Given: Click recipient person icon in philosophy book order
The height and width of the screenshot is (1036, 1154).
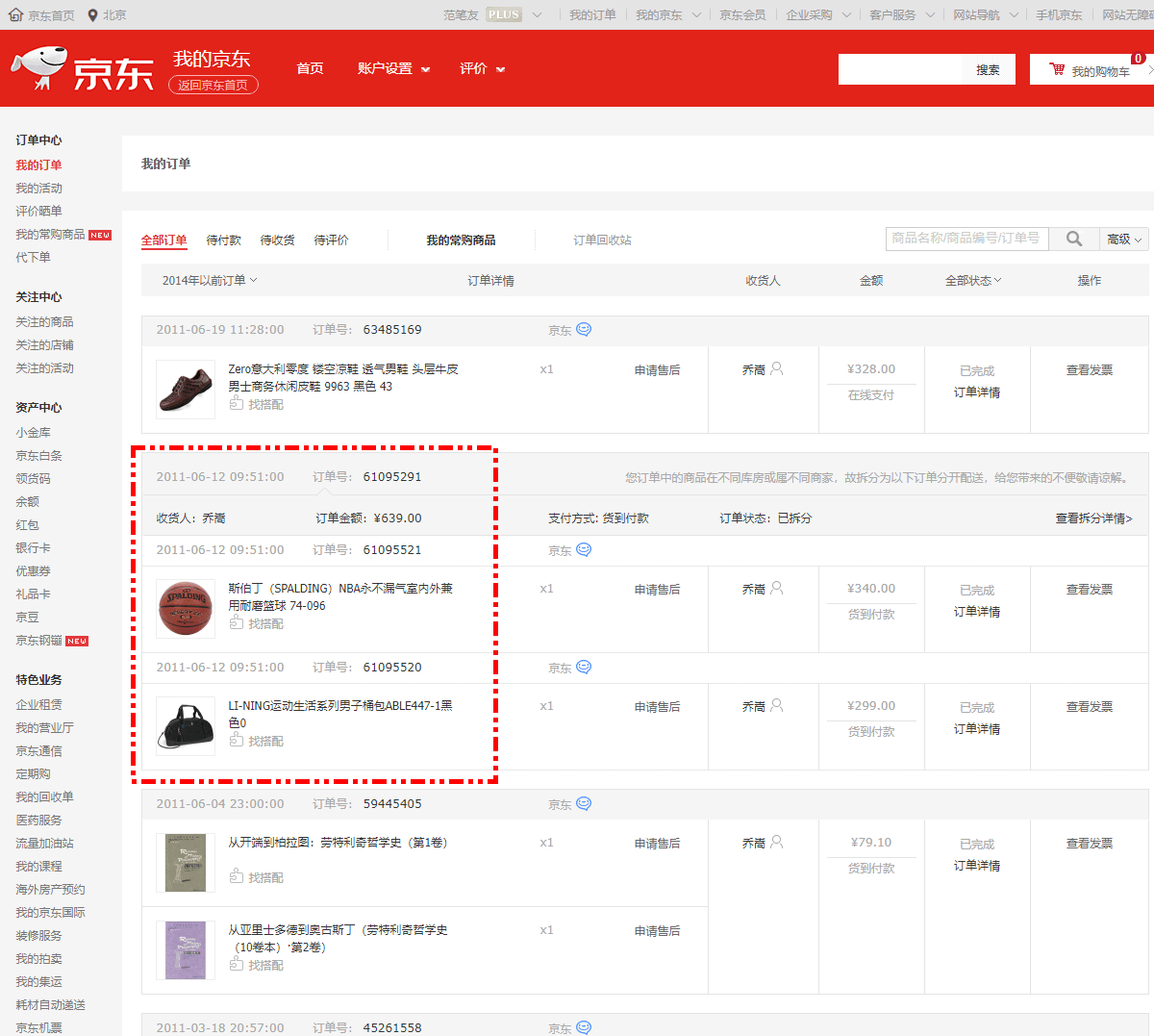Looking at the screenshot, I should [x=777, y=842].
